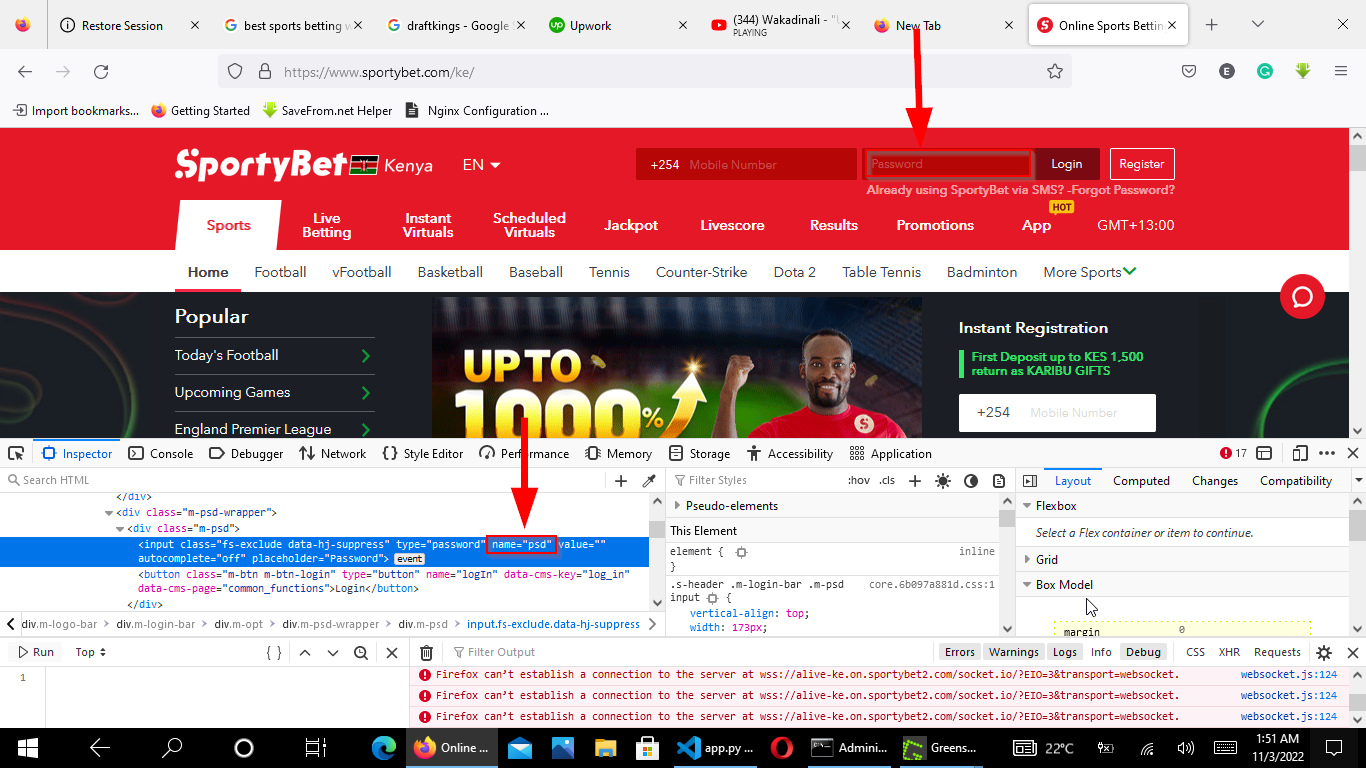Open the Upwork browser tab
This screenshot has height=768, width=1366.
[x=620, y=25]
